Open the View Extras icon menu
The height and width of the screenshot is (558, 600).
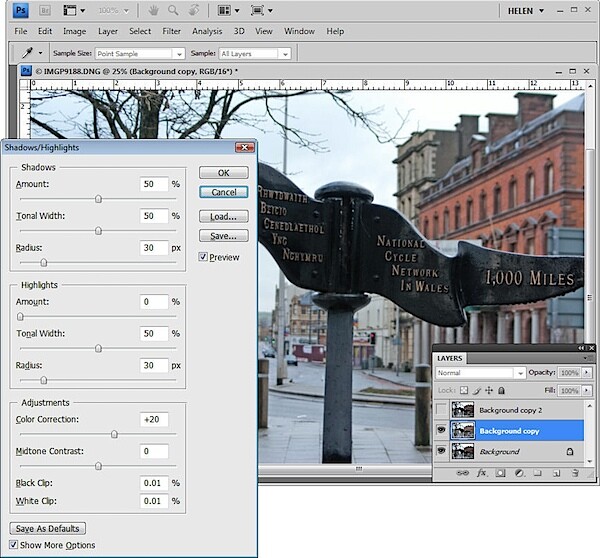point(70,10)
